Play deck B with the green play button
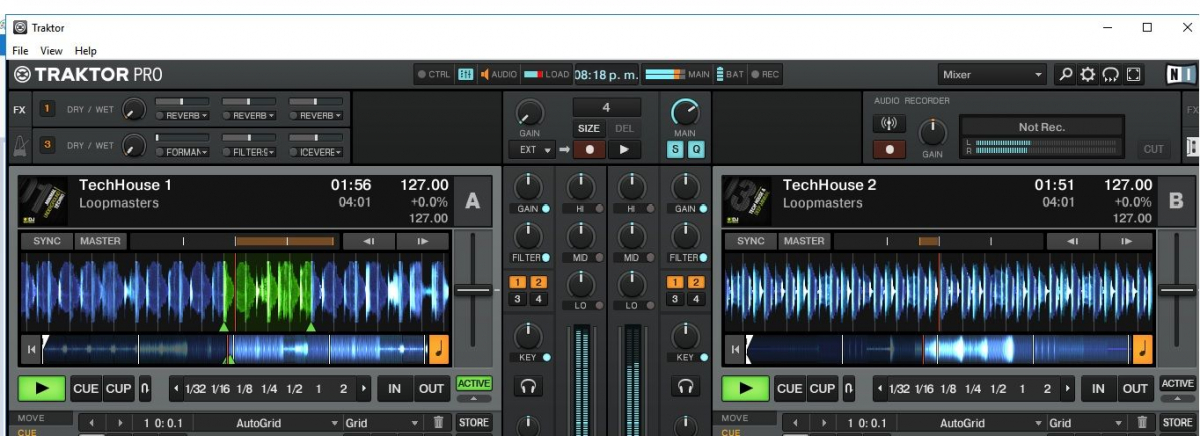1200x436 pixels. point(746,388)
